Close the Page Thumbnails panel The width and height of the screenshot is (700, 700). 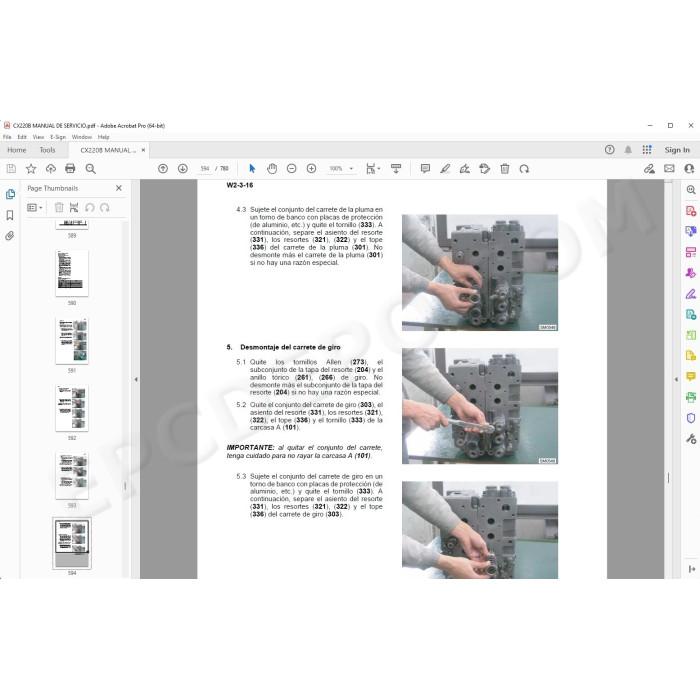(119, 188)
